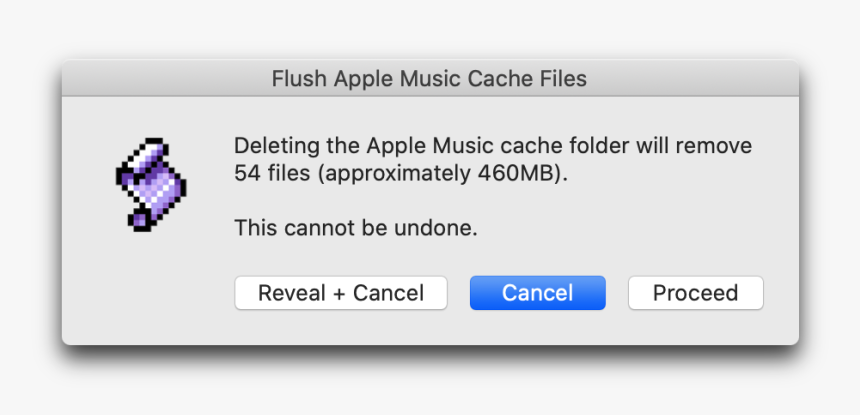Choose the blue Cancel button
Viewport: 860px width, 415px height.
538,293
